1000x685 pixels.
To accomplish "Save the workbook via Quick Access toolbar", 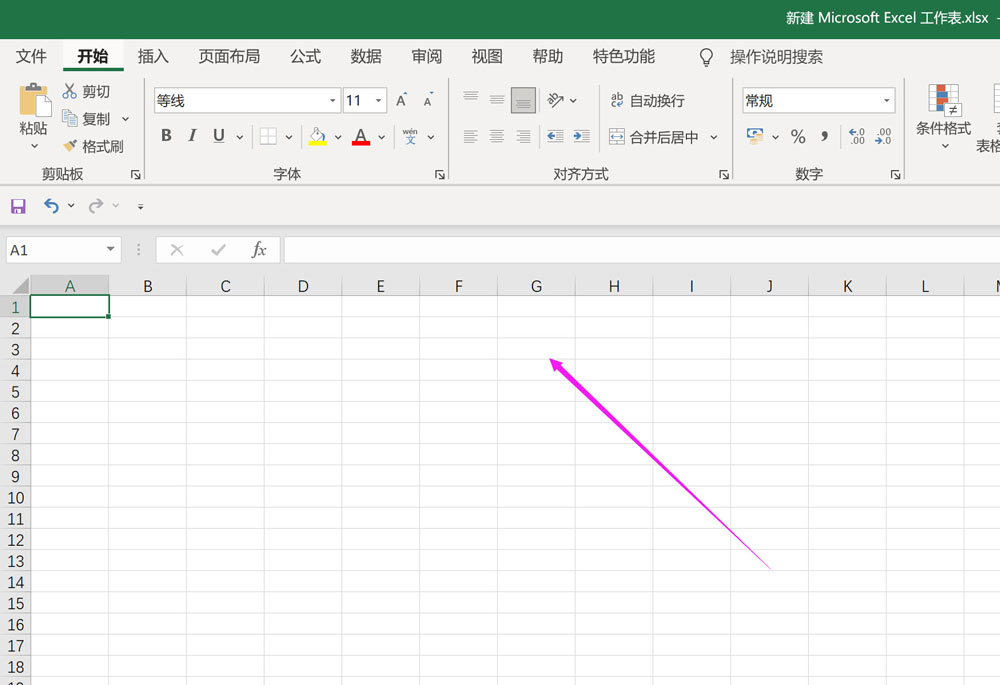I will [x=18, y=206].
